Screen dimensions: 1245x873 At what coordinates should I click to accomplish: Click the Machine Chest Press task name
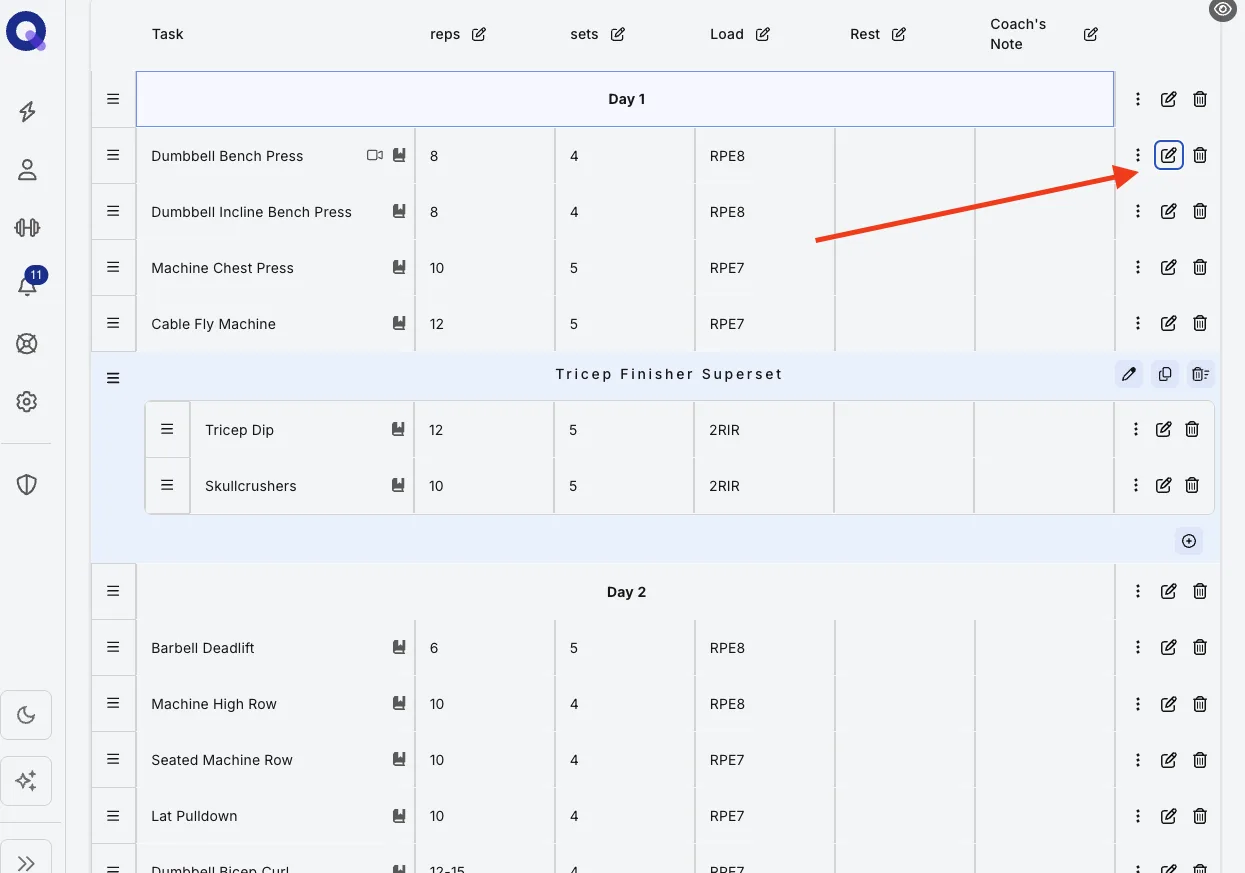(x=222, y=268)
